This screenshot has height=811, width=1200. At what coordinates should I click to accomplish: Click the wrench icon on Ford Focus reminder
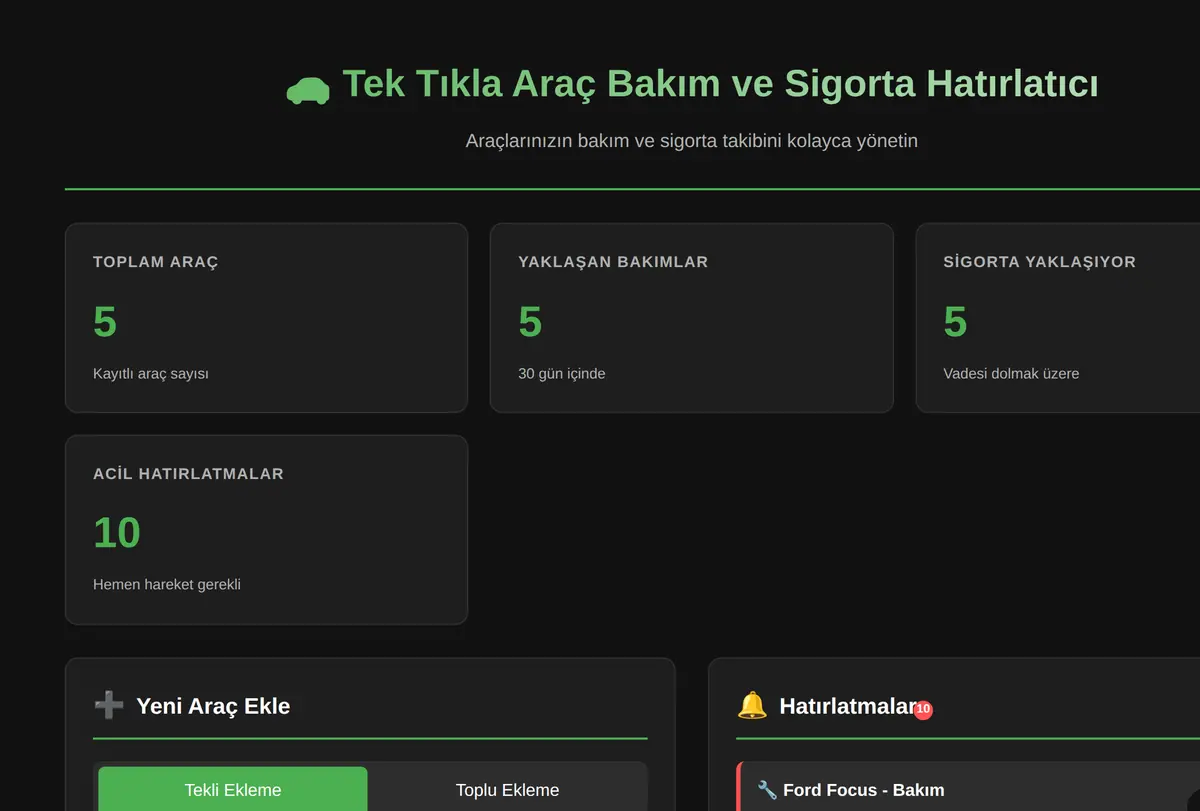[x=767, y=790]
